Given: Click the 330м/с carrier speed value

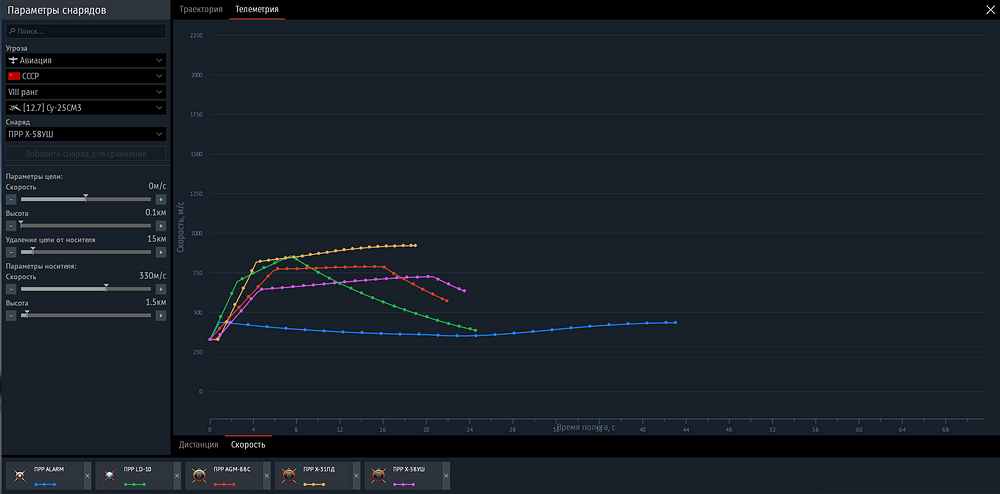Looking at the screenshot, I should (x=153, y=277).
